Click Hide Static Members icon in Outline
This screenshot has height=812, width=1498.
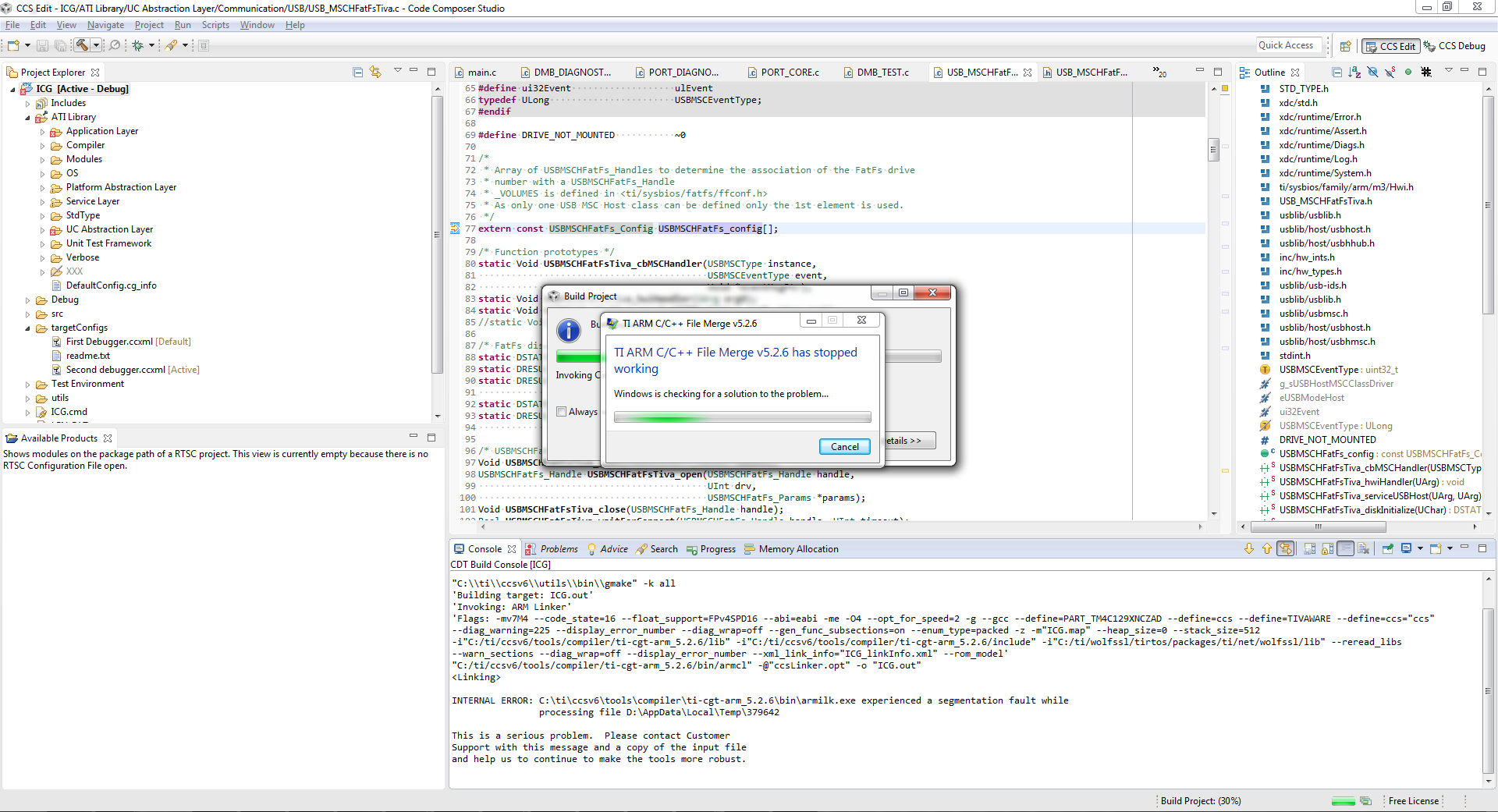click(x=1390, y=72)
